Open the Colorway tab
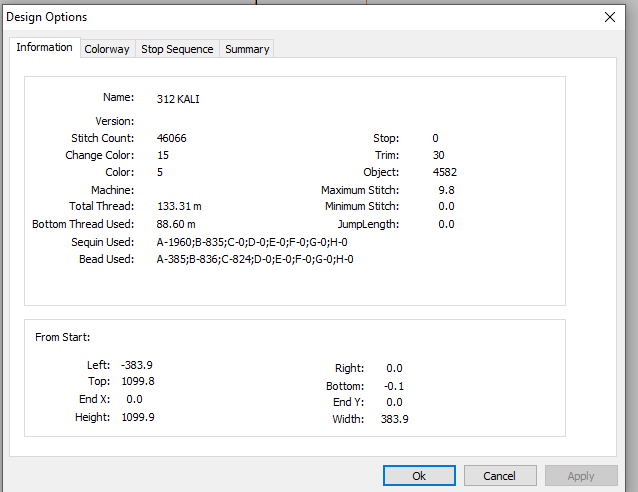Image resolution: width=638 pixels, height=492 pixels. (107, 49)
